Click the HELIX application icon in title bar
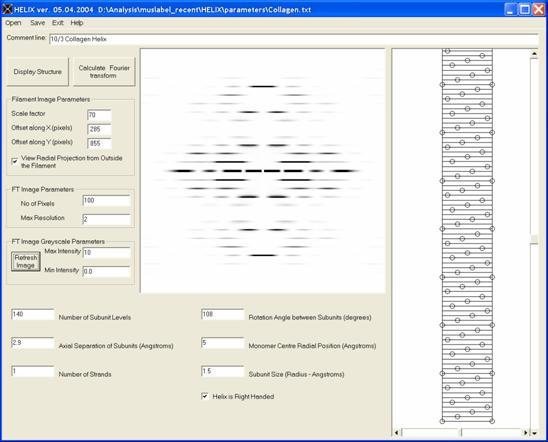 click(x=7, y=9)
